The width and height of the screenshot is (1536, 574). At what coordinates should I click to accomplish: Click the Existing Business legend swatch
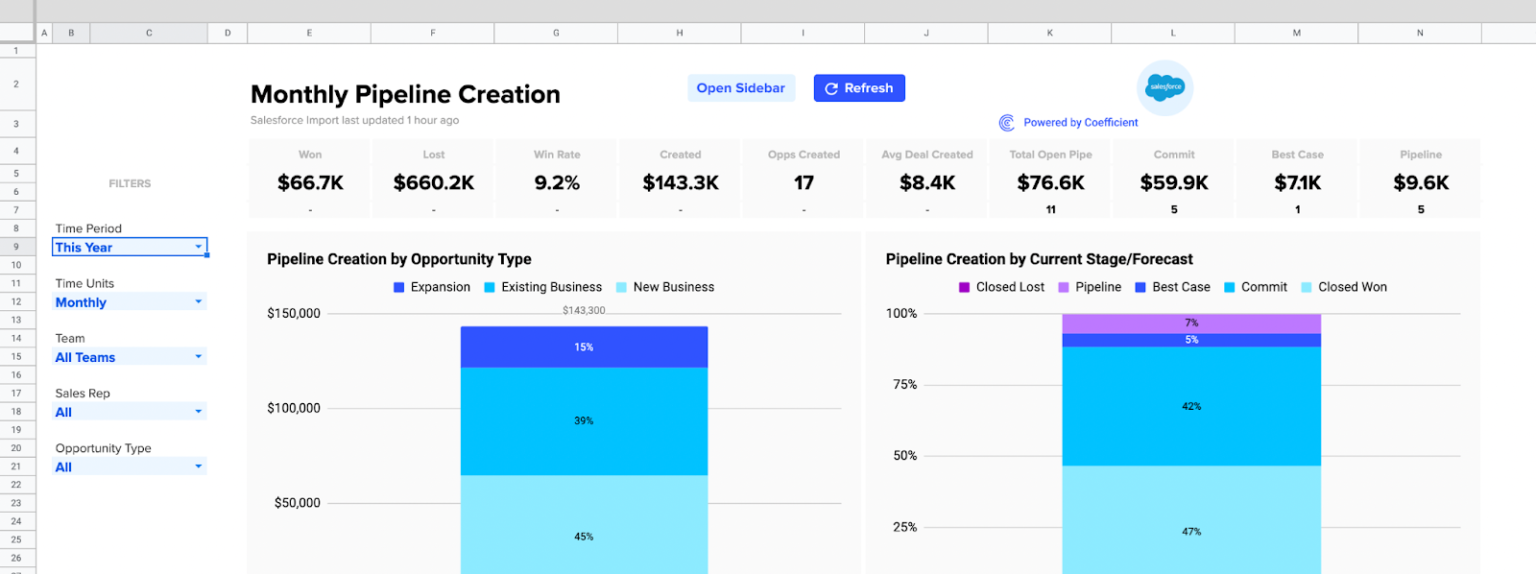[x=490, y=287]
